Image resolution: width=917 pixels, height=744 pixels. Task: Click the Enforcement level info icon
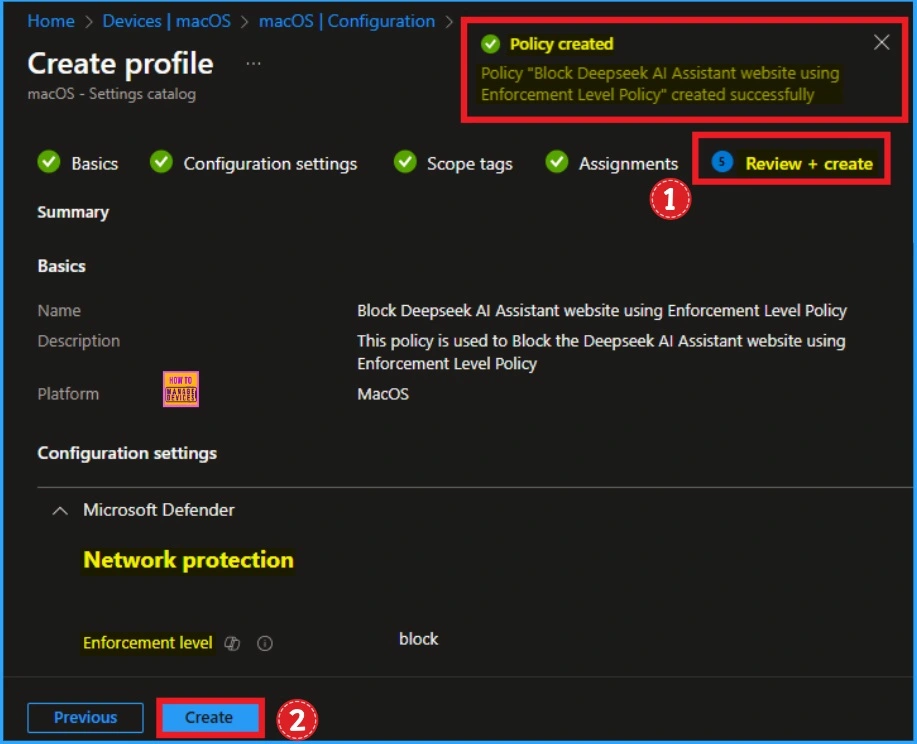click(265, 643)
